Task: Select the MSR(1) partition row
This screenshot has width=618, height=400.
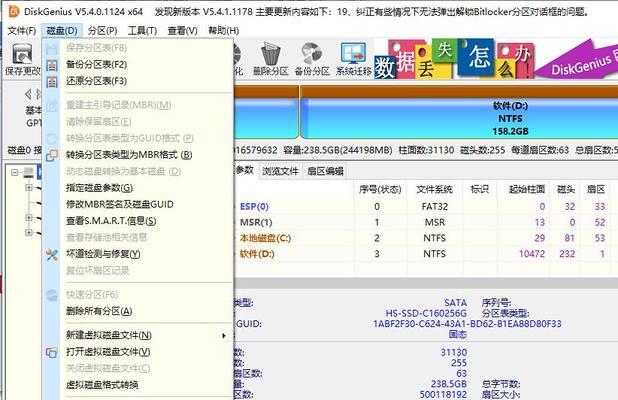Action: click(426, 222)
